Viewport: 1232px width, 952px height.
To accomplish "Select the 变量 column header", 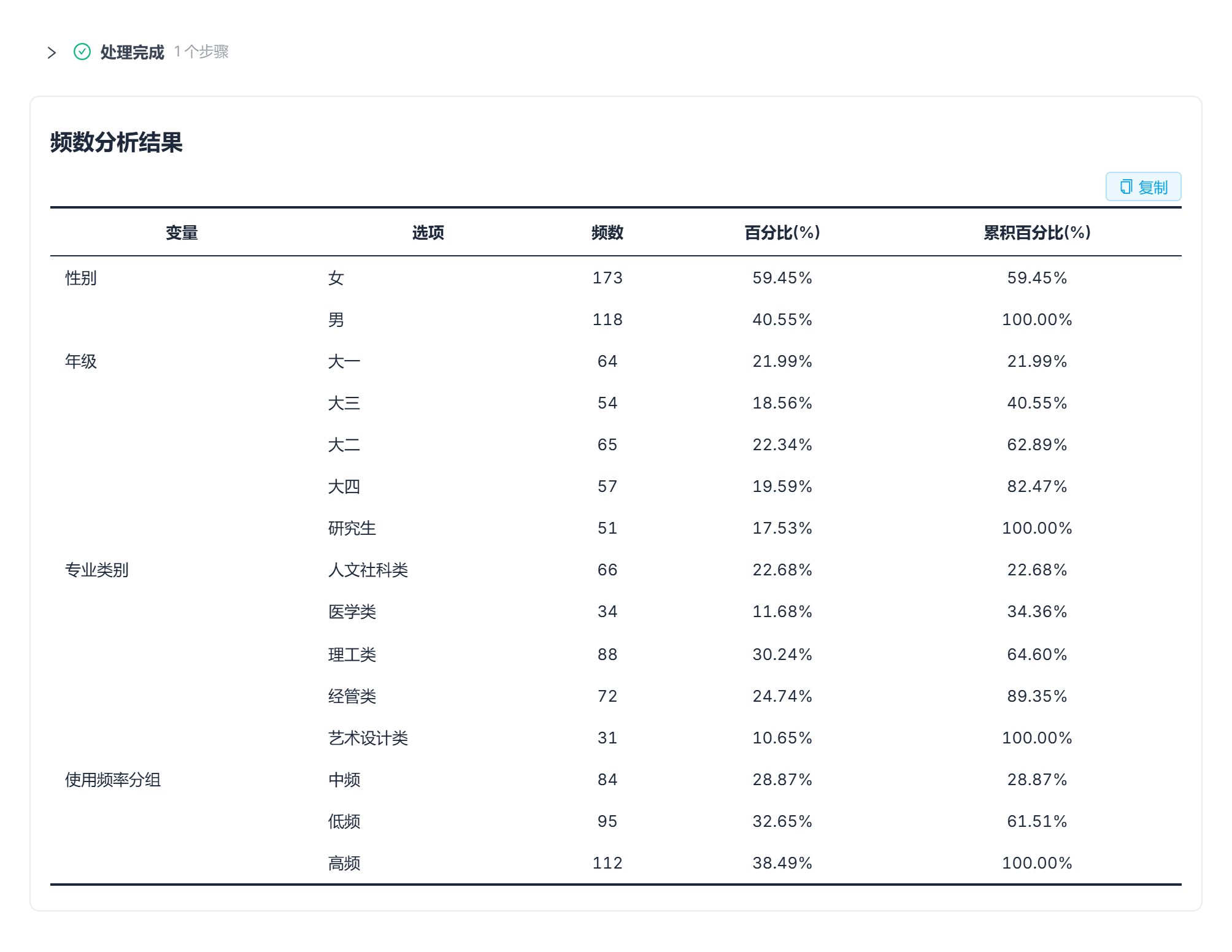I will click(x=182, y=232).
